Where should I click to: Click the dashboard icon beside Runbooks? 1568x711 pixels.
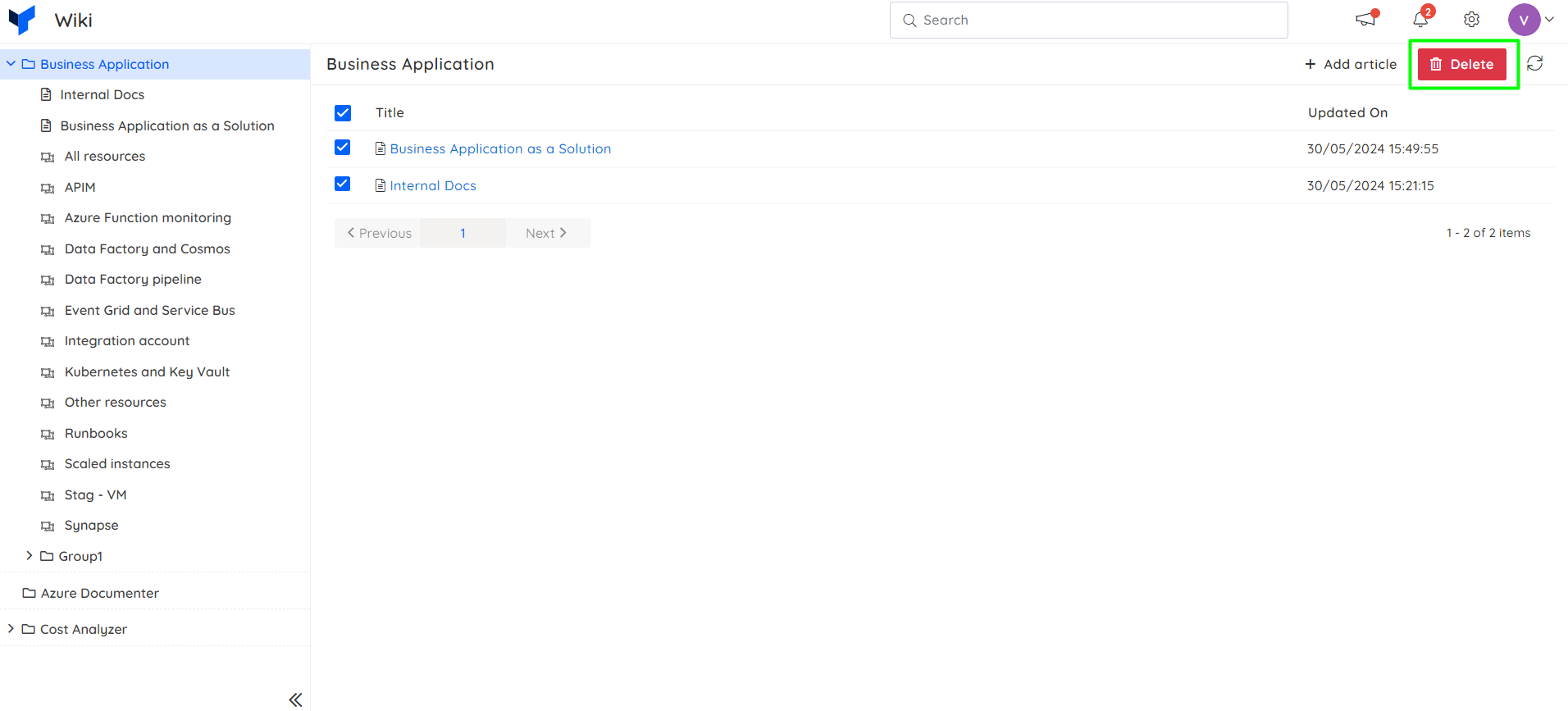tap(48, 434)
